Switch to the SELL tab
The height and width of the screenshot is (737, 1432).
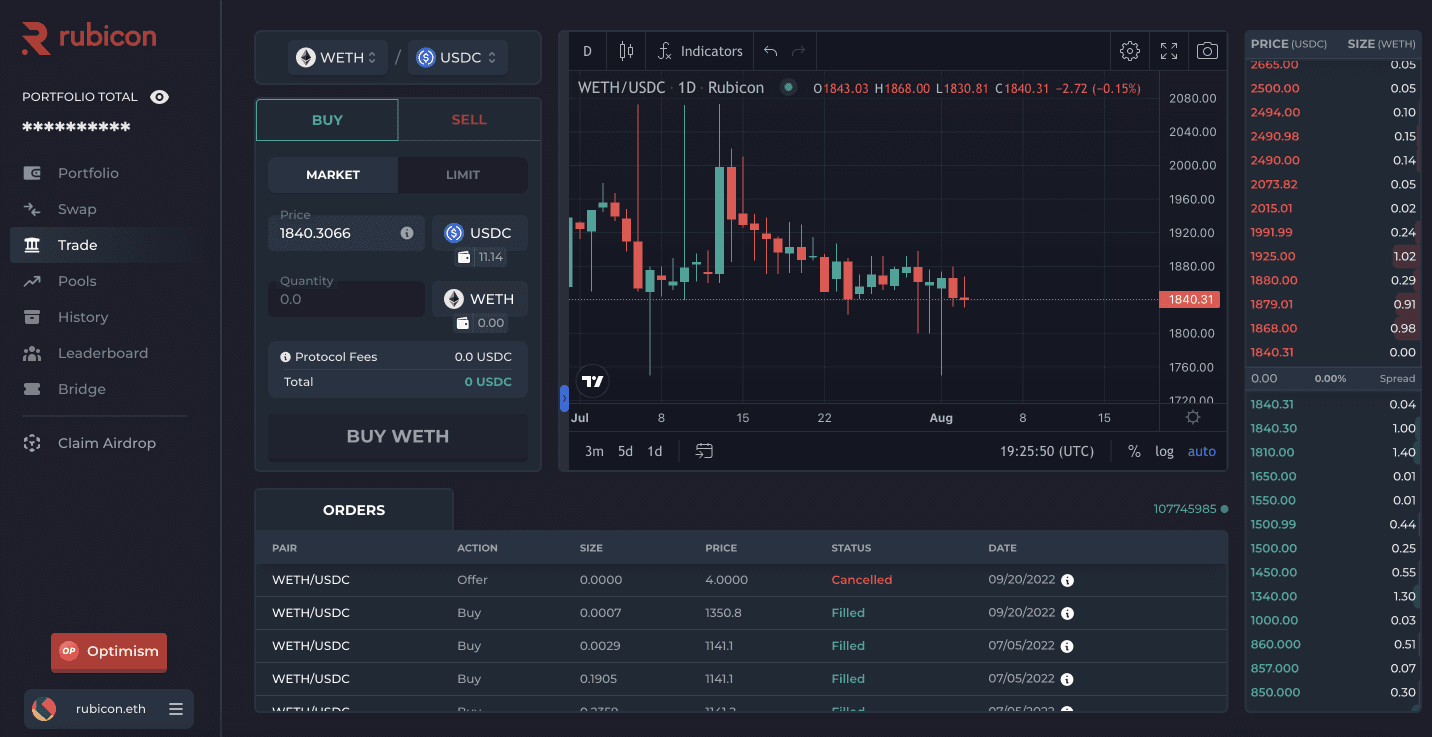[469, 120]
